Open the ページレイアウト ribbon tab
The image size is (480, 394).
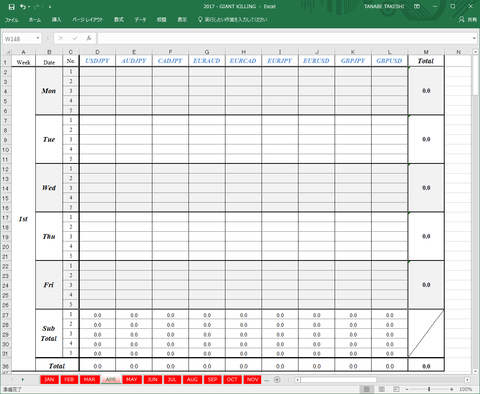click(87, 20)
